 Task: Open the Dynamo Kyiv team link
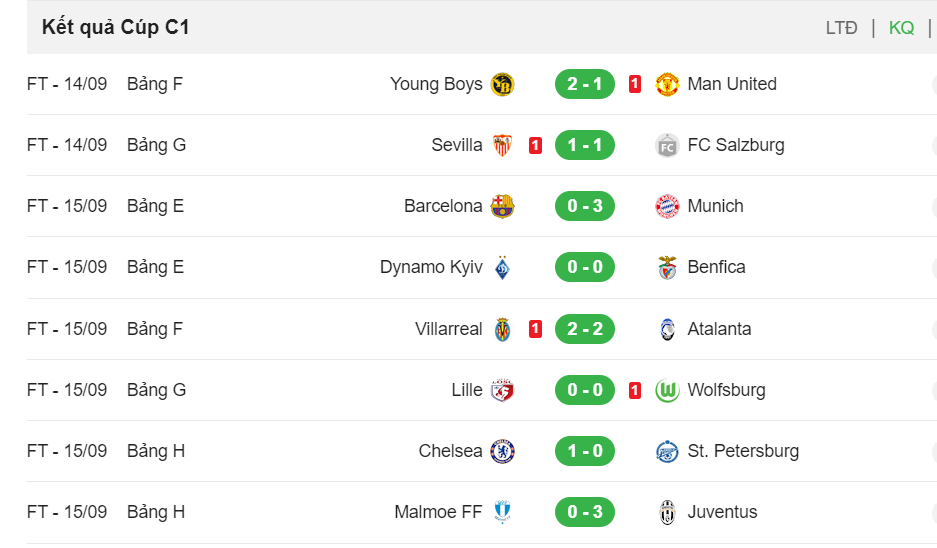[x=431, y=267]
